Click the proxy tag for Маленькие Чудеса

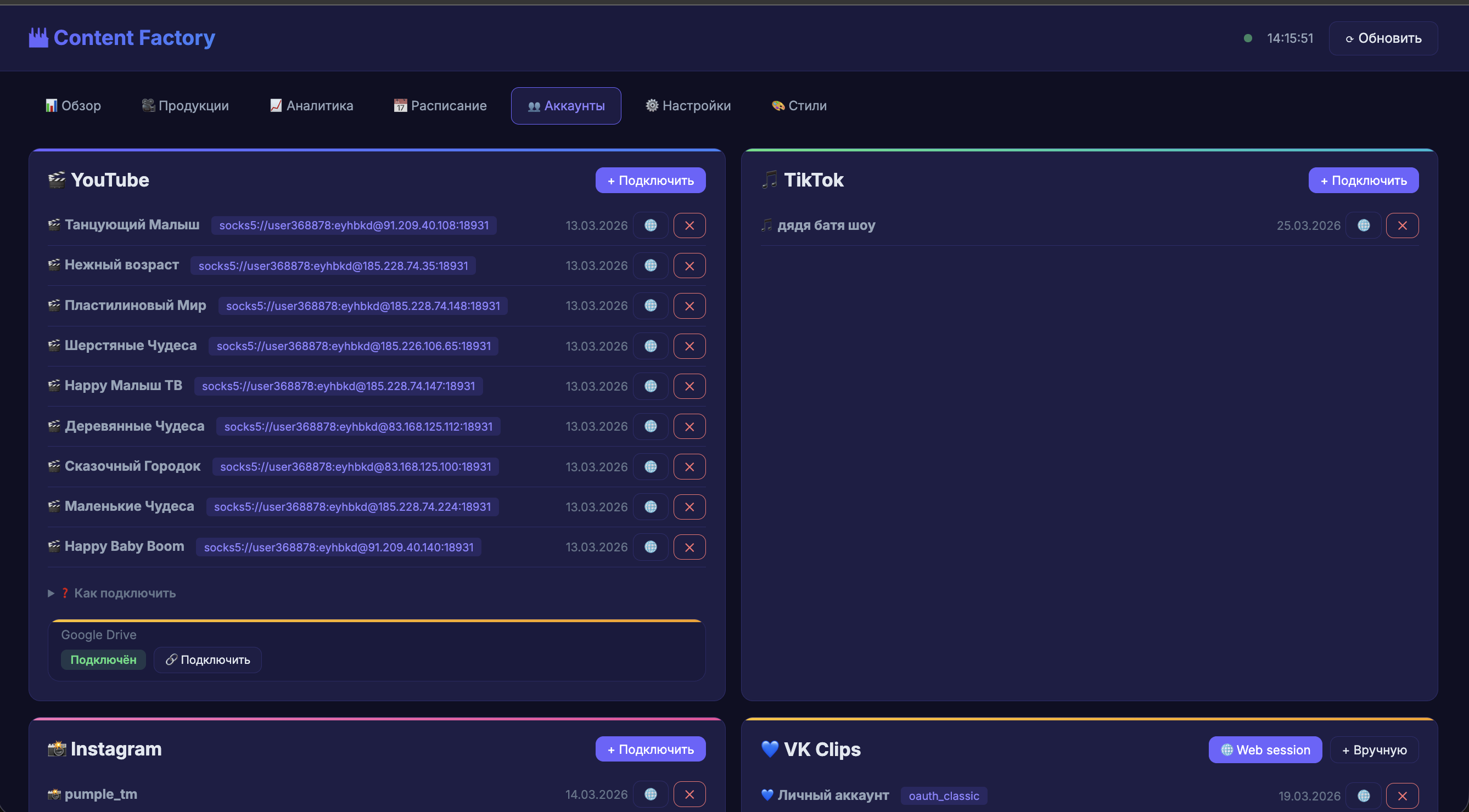pos(352,506)
